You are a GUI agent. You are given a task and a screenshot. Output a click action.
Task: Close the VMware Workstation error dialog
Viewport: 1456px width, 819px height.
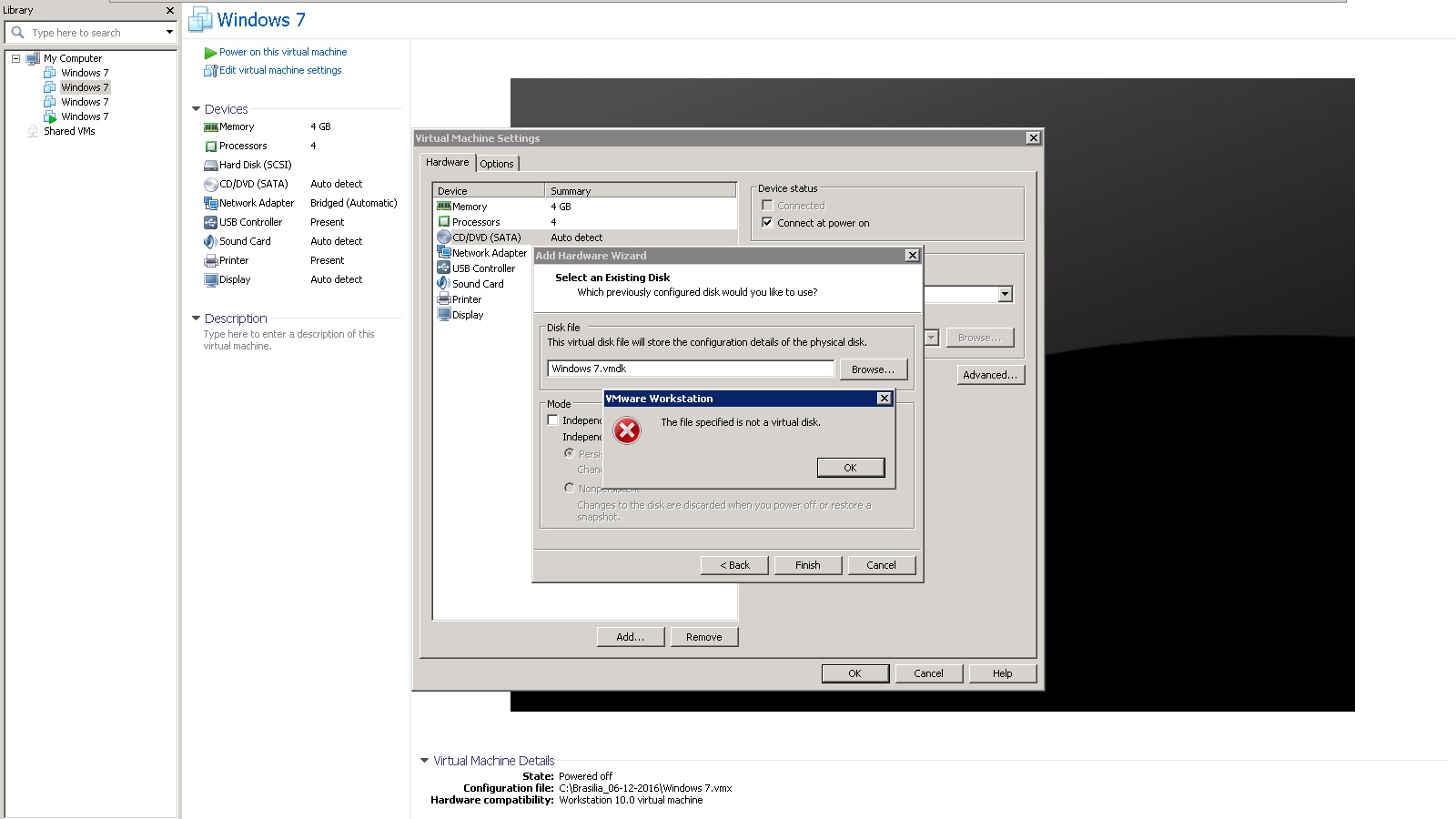[x=884, y=399]
